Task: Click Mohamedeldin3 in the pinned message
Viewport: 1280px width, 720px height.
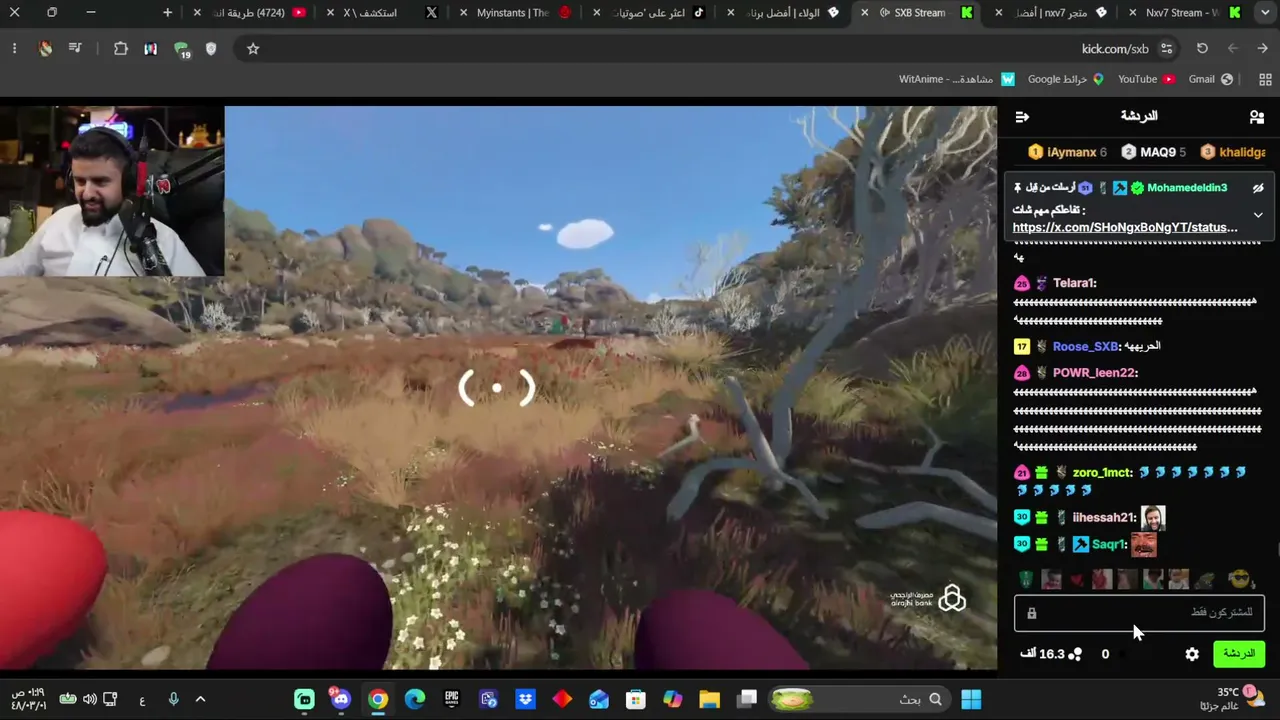Action: [x=1187, y=188]
